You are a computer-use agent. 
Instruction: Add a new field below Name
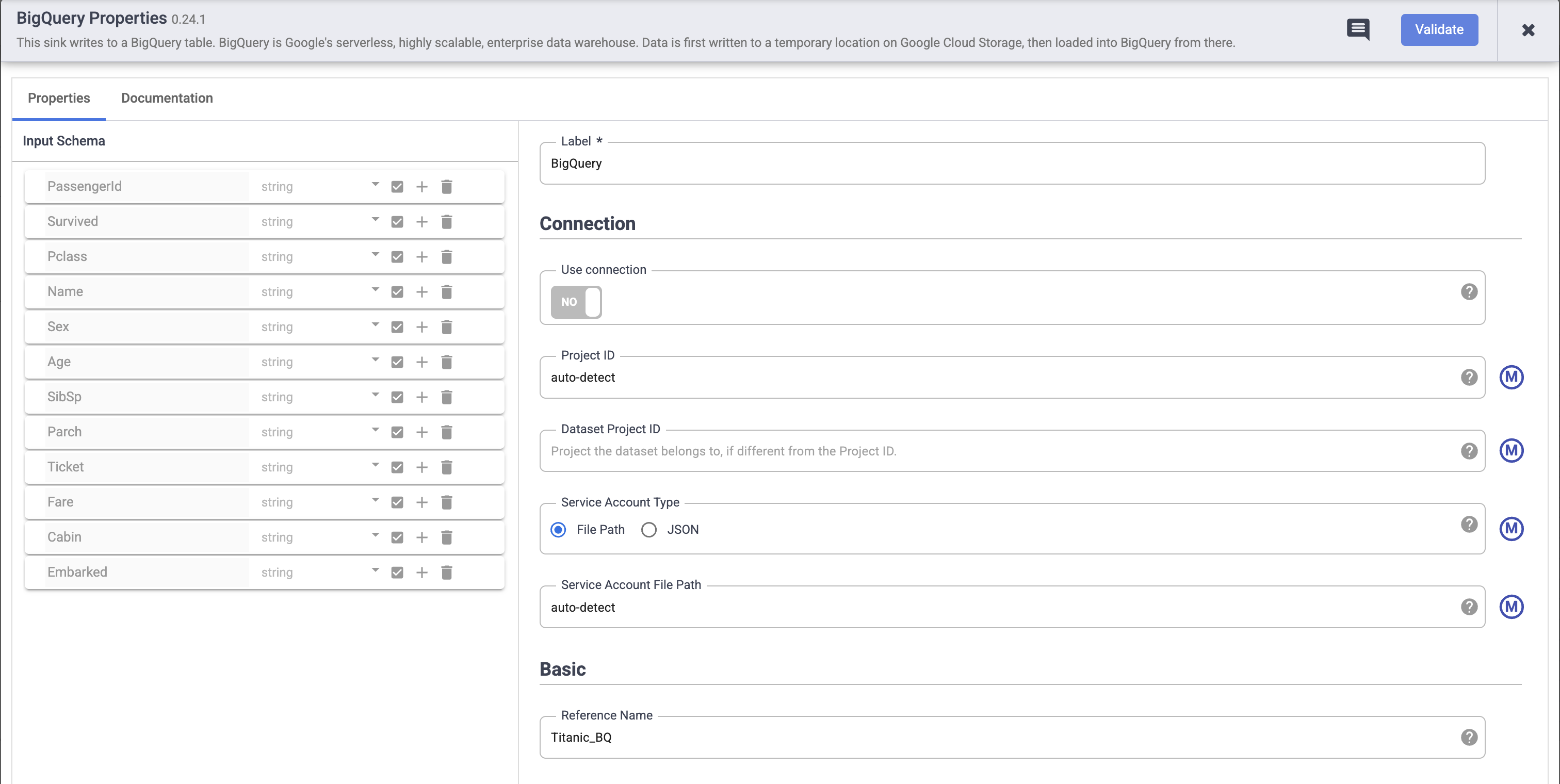(x=422, y=292)
